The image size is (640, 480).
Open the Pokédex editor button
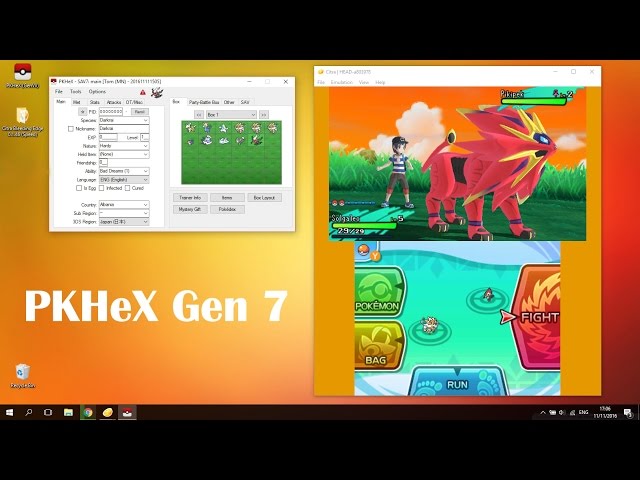coord(227,209)
